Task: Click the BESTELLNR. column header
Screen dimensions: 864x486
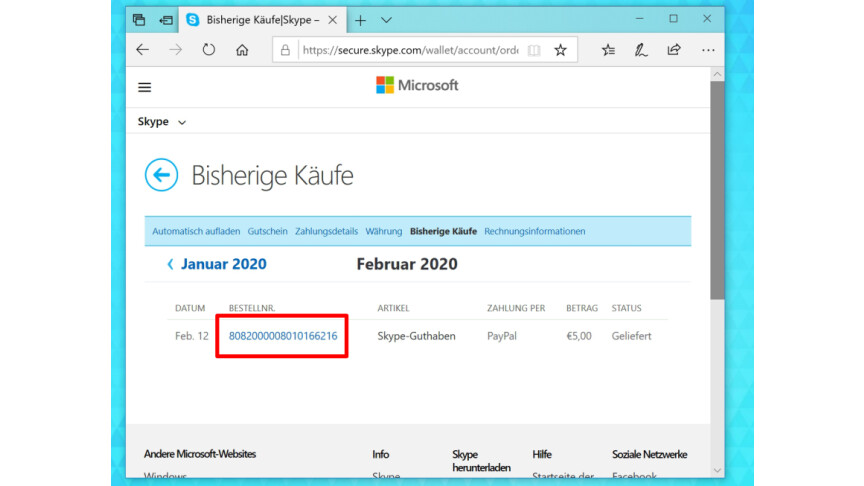Action: 252,308
